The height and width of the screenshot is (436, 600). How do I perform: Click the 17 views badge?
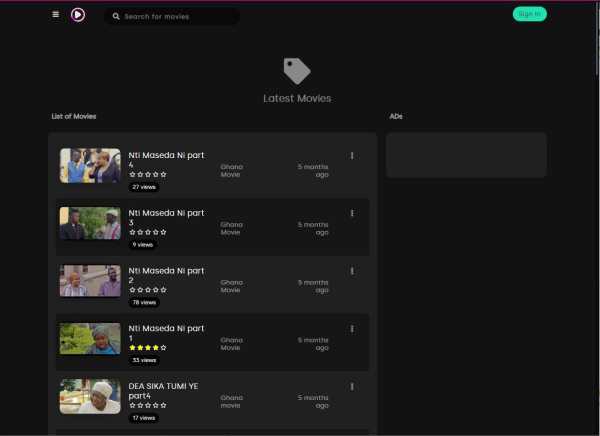pyautogui.click(x=144, y=418)
